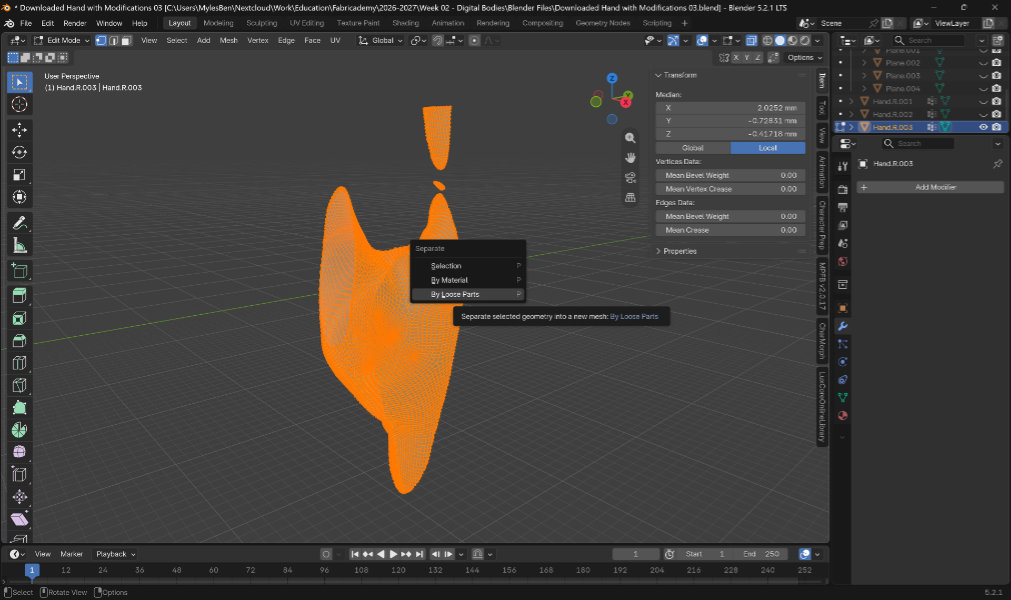Toggle camera view icon in viewport
The image size is (1011, 600).
click(x=630, y=178)
